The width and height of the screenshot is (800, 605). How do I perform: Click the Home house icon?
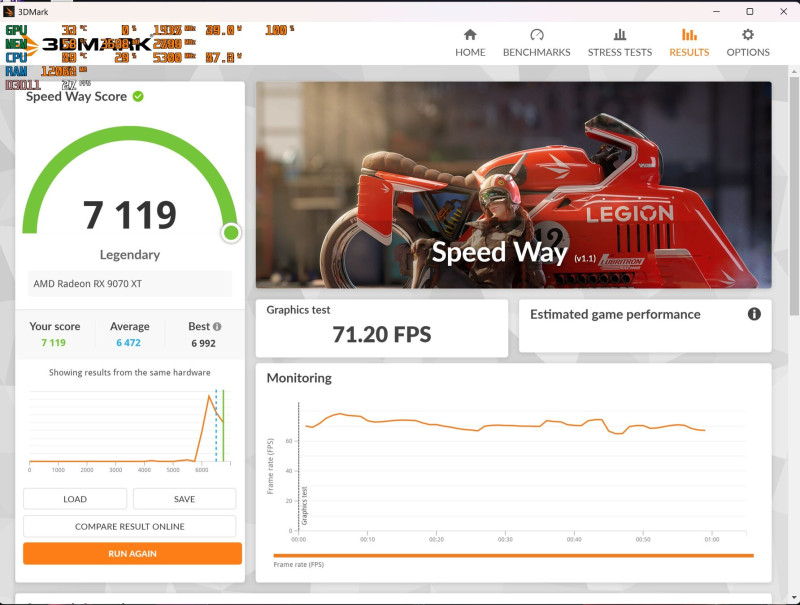point(470,35)
